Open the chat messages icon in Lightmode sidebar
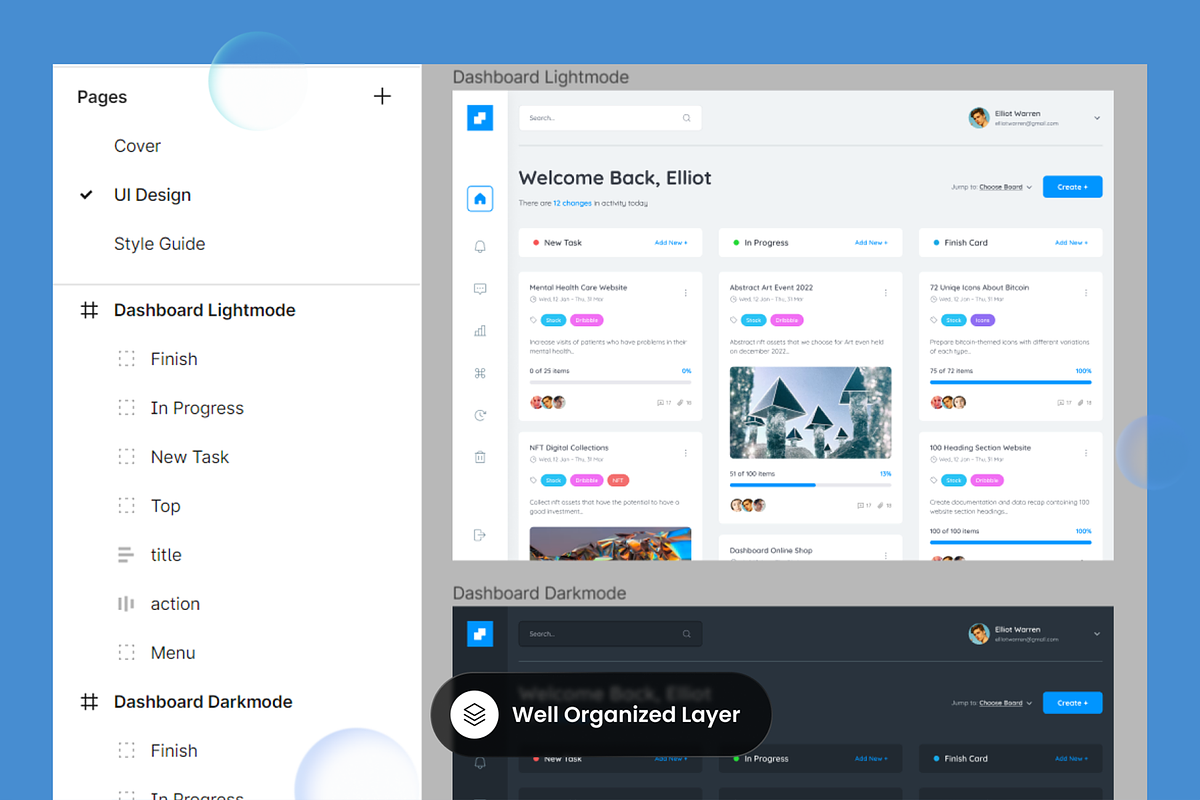The image size is (1200, 800). pyautogui.click(x=480, y=289)
